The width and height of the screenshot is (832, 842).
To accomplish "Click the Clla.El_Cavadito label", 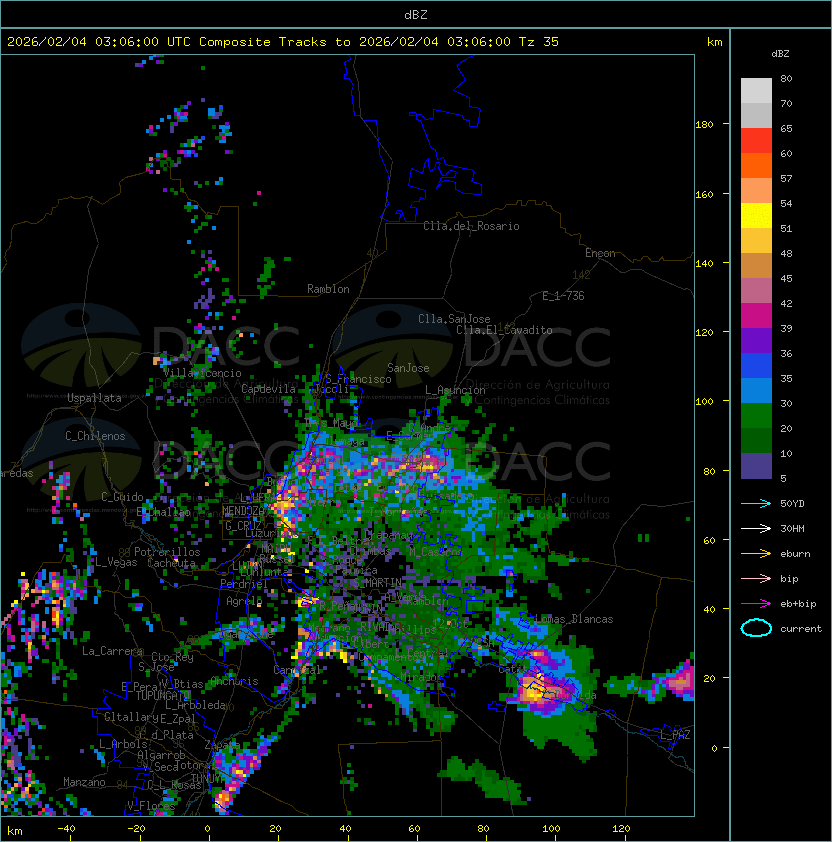I will pos(504,330).
